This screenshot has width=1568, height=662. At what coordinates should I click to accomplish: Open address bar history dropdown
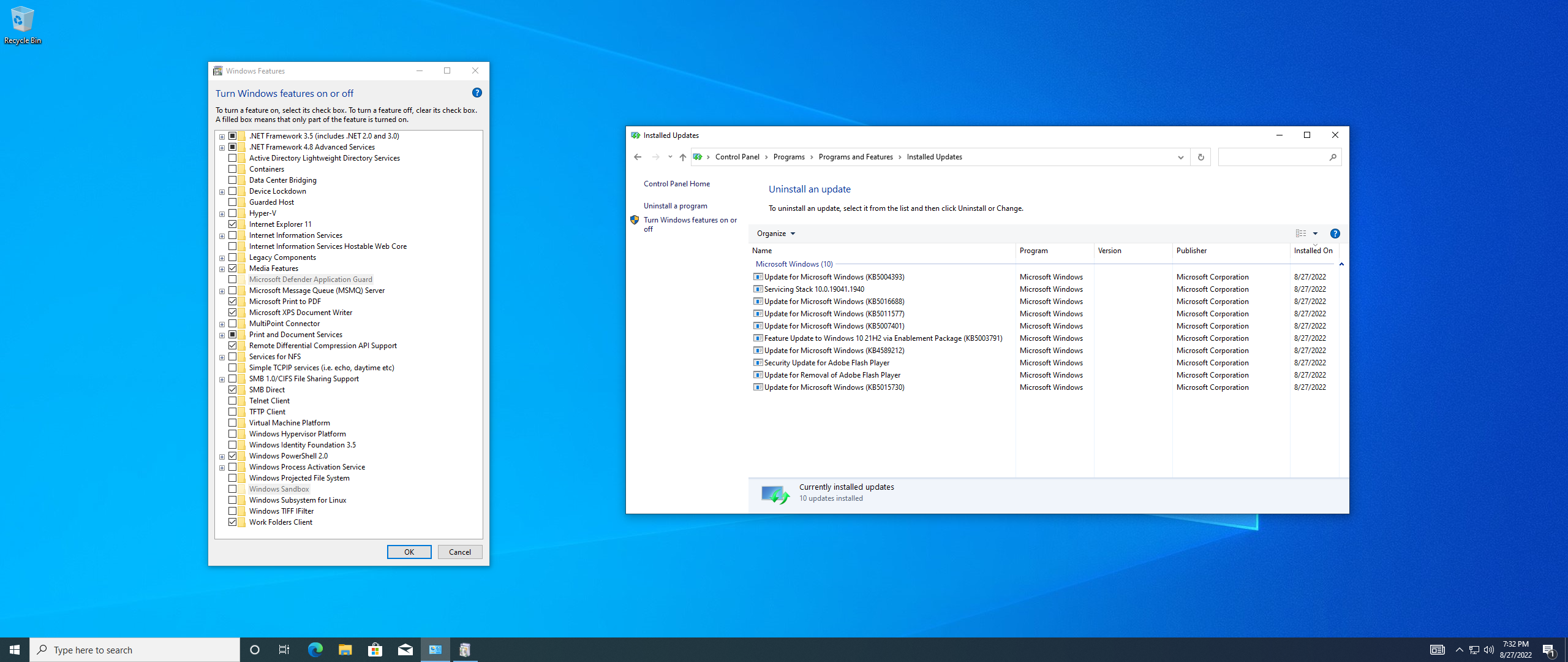(1180, 157)
